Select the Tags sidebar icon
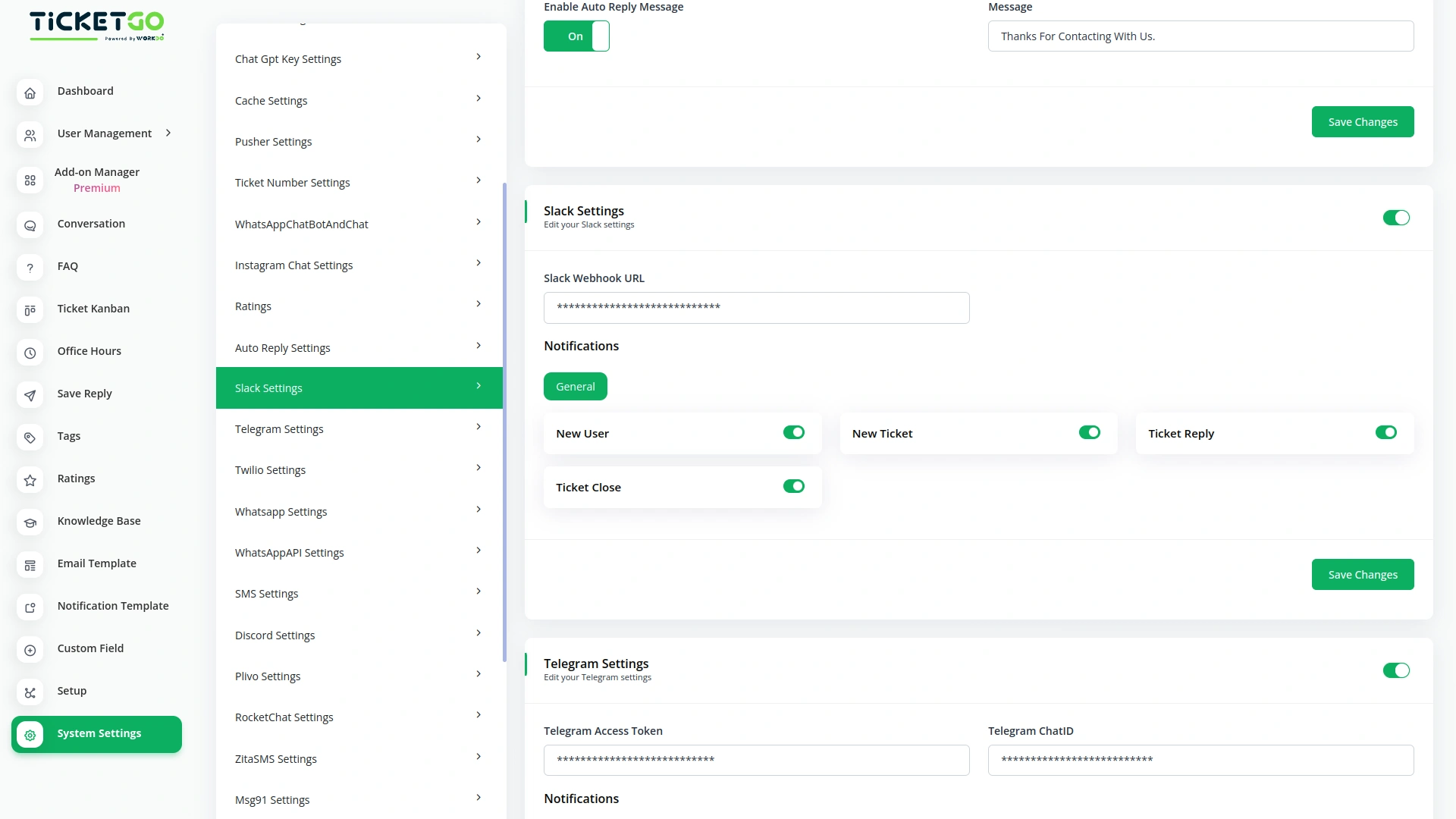The width and height of the screenshot is (1456, 819). pyautogui.click(x=30, y=438)
